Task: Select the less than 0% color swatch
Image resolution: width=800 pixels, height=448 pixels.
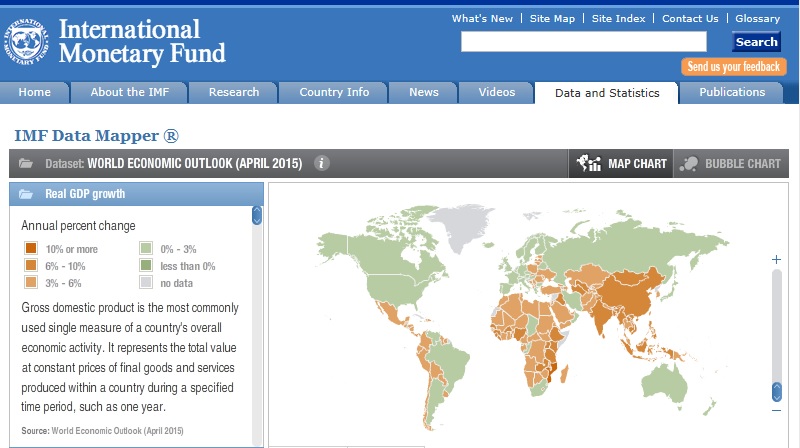Action: click(x=146, y=265)
